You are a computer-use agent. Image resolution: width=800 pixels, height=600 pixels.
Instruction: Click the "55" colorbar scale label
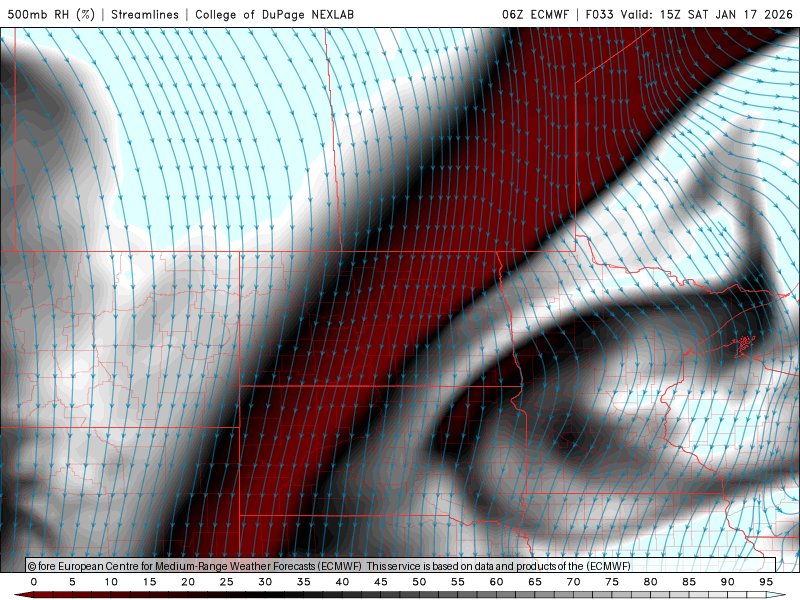pyautogui.click(x=458, y=582)
